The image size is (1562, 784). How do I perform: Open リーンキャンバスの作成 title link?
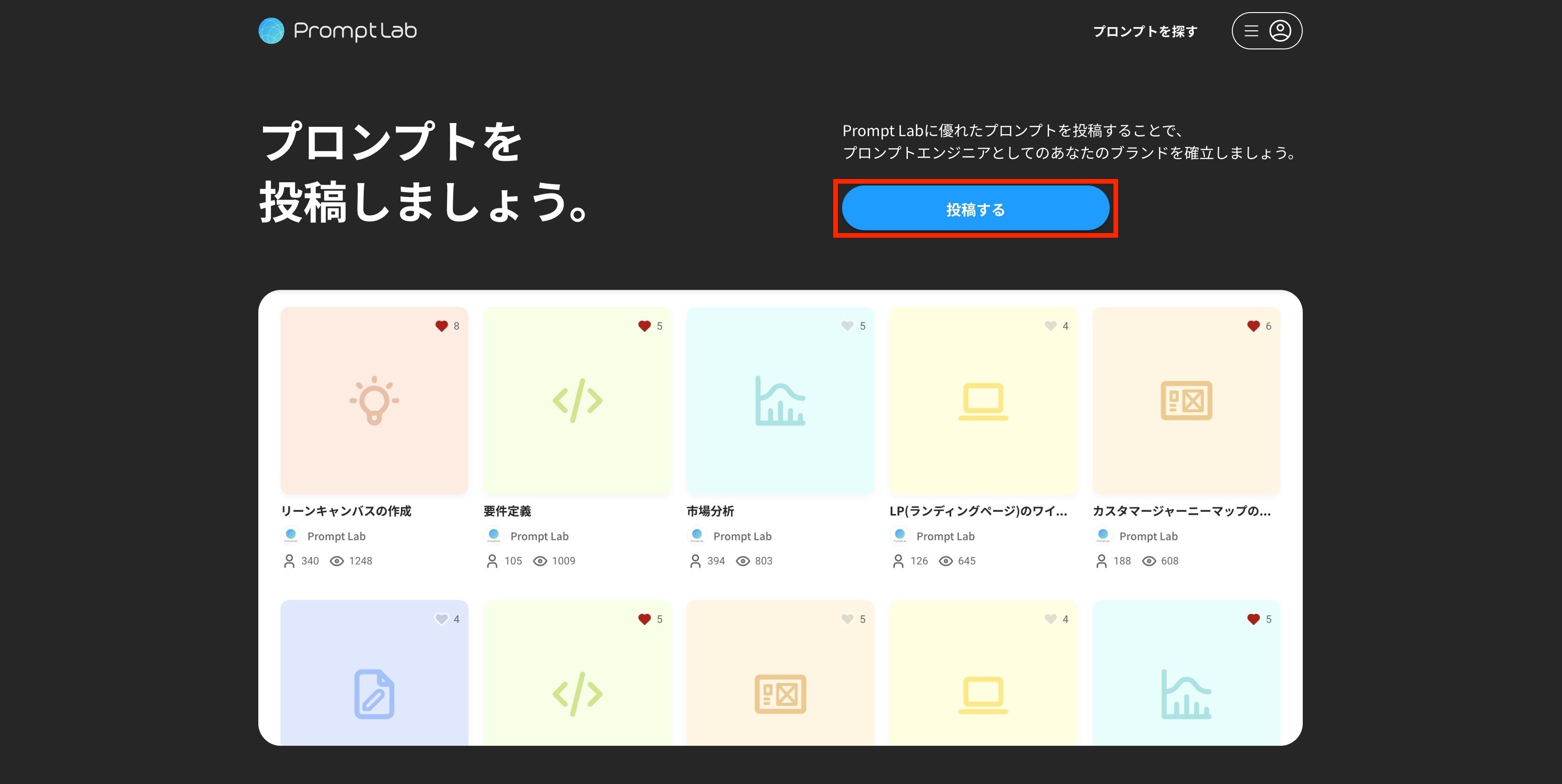click(346, 511)
